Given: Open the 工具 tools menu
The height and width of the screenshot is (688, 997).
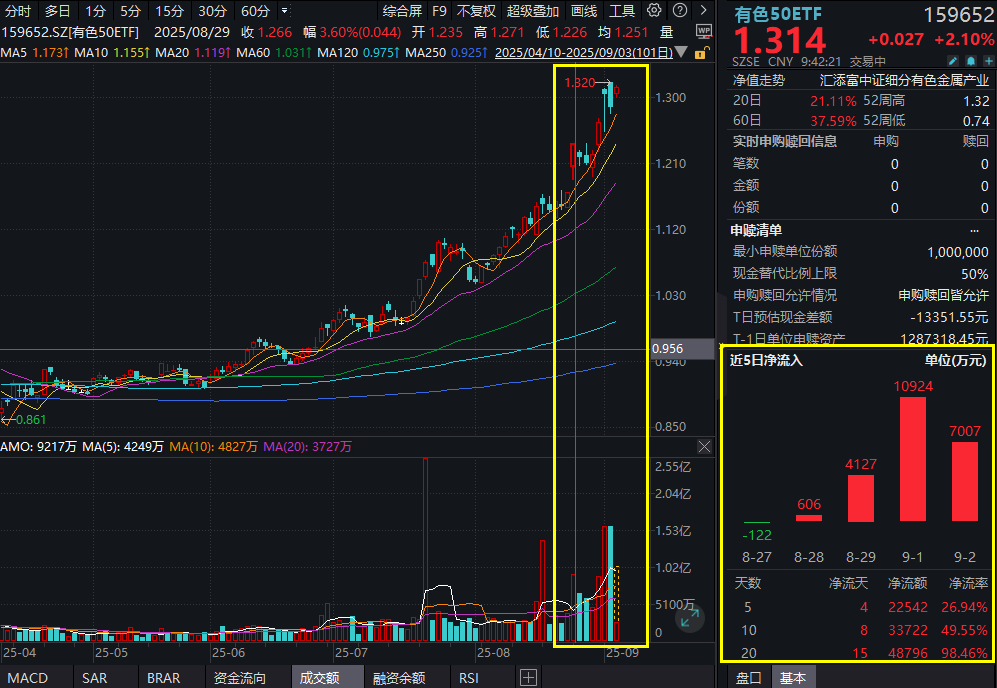Looking at the screenshot, I should tap(620, 11).
